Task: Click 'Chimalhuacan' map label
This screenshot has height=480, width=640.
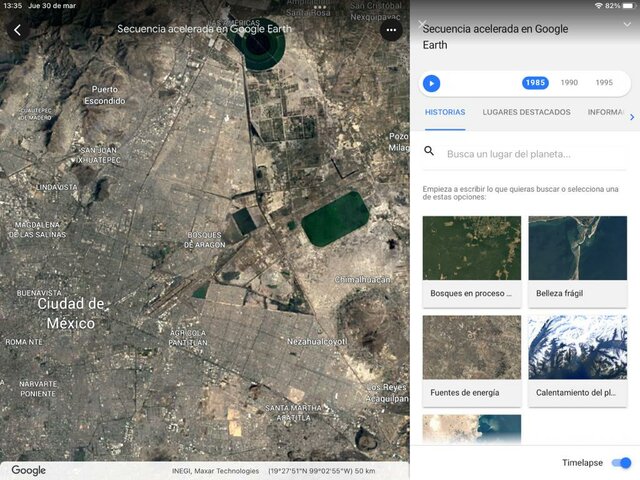Action: 363,280
